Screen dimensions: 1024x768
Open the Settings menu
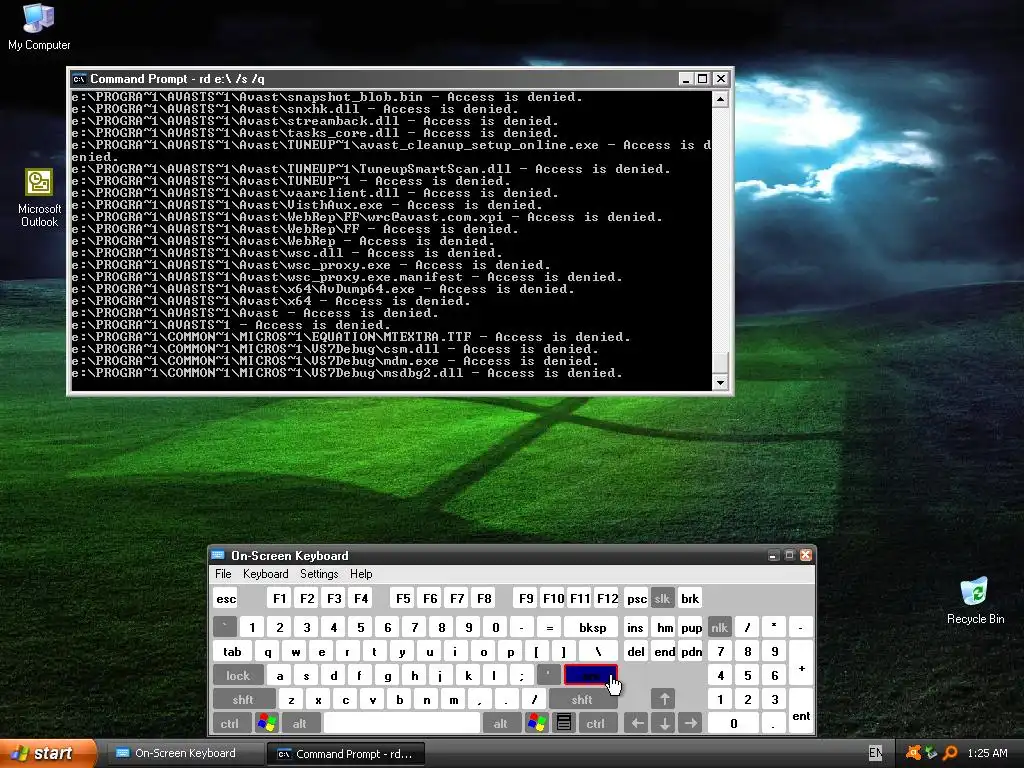click(x=319, y=573)
